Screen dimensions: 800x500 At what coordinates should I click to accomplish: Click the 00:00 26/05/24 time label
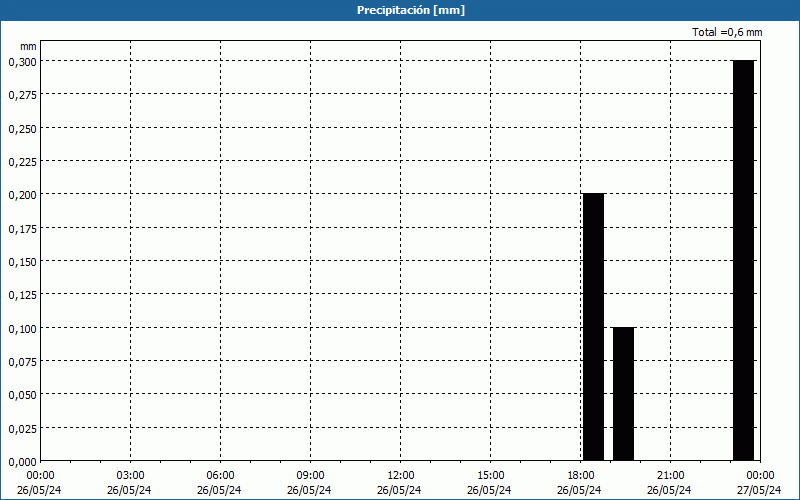39,483
